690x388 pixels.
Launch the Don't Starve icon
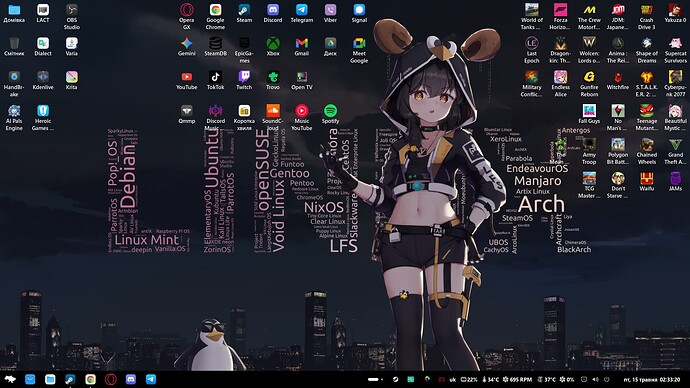click(x=618, y=185)
